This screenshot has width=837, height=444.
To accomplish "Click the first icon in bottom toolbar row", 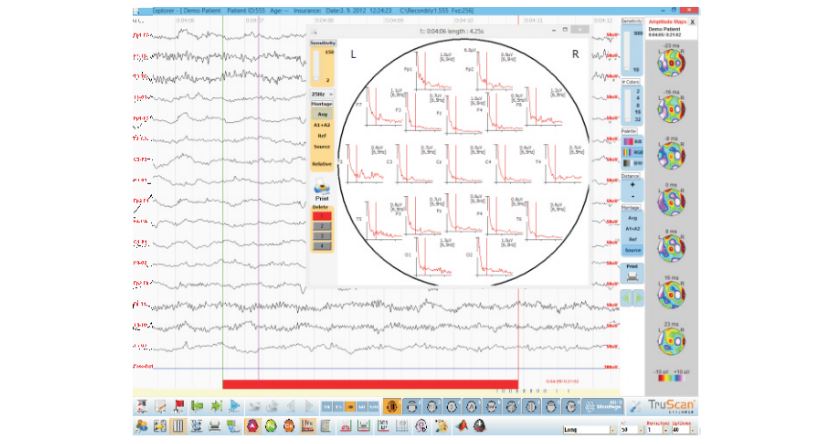I will tap(141, 426).
